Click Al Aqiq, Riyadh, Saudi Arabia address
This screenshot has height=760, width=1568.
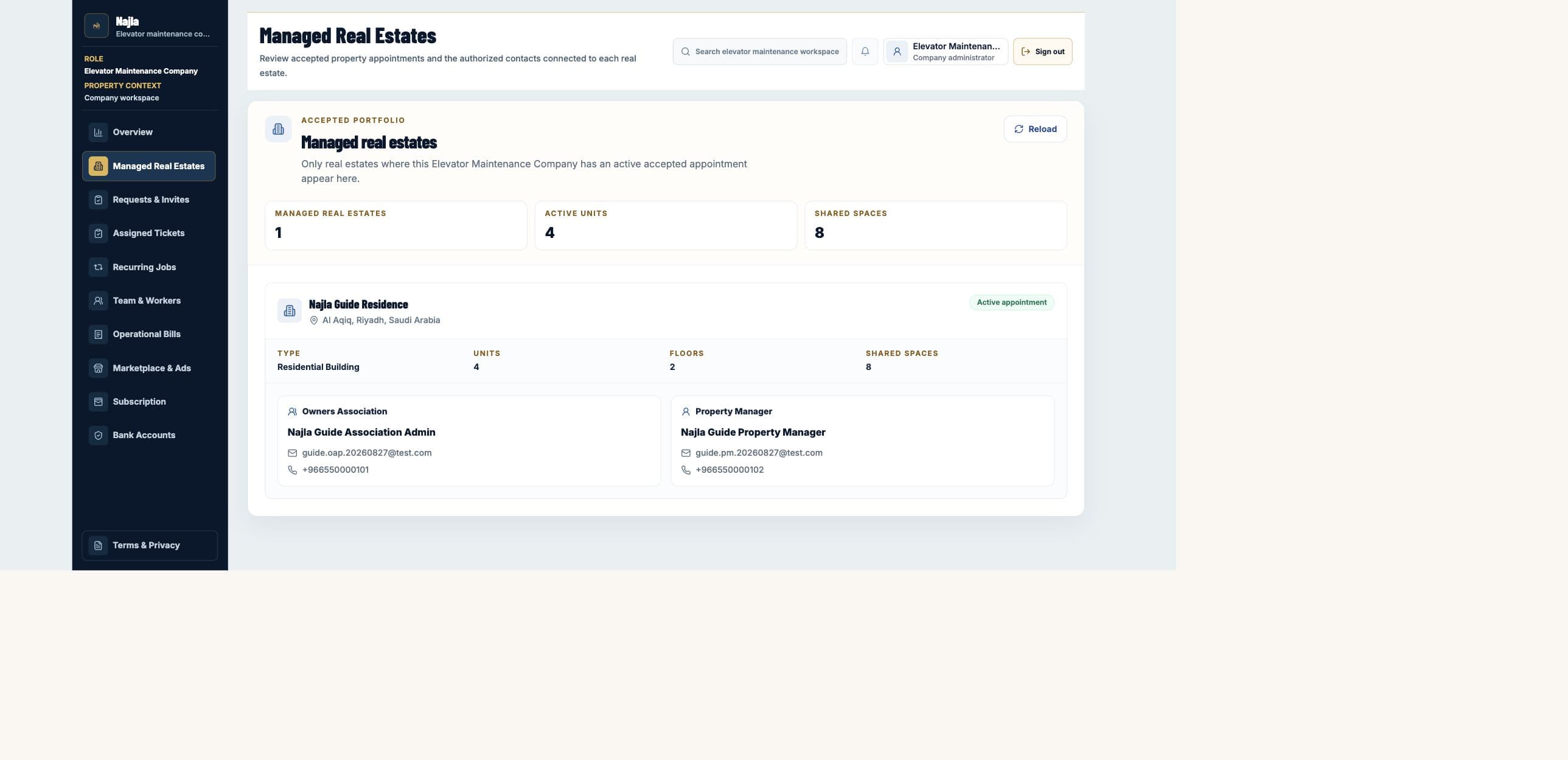coord(381,320)
